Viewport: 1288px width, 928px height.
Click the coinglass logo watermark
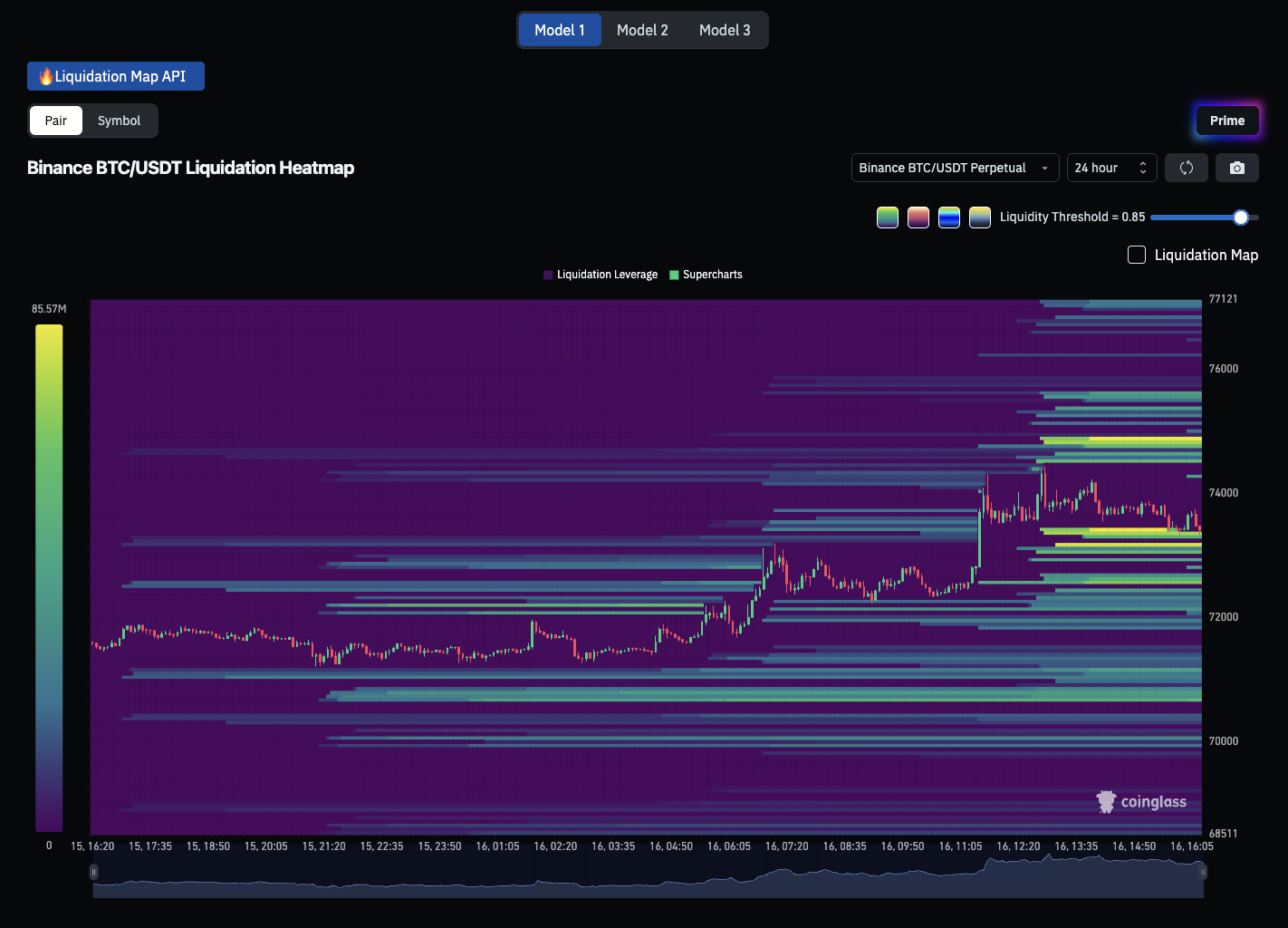(x=1141, y=801)
